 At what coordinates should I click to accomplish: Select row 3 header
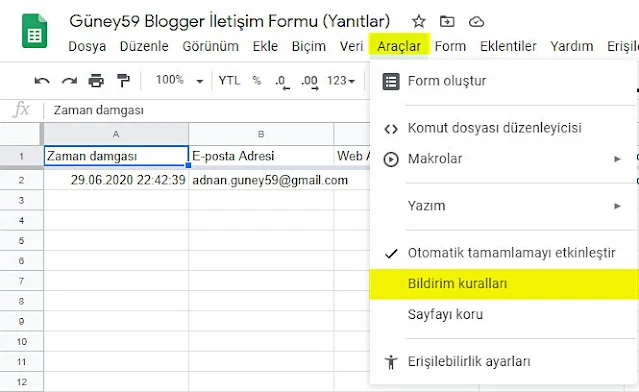click(x=21, y=200)
